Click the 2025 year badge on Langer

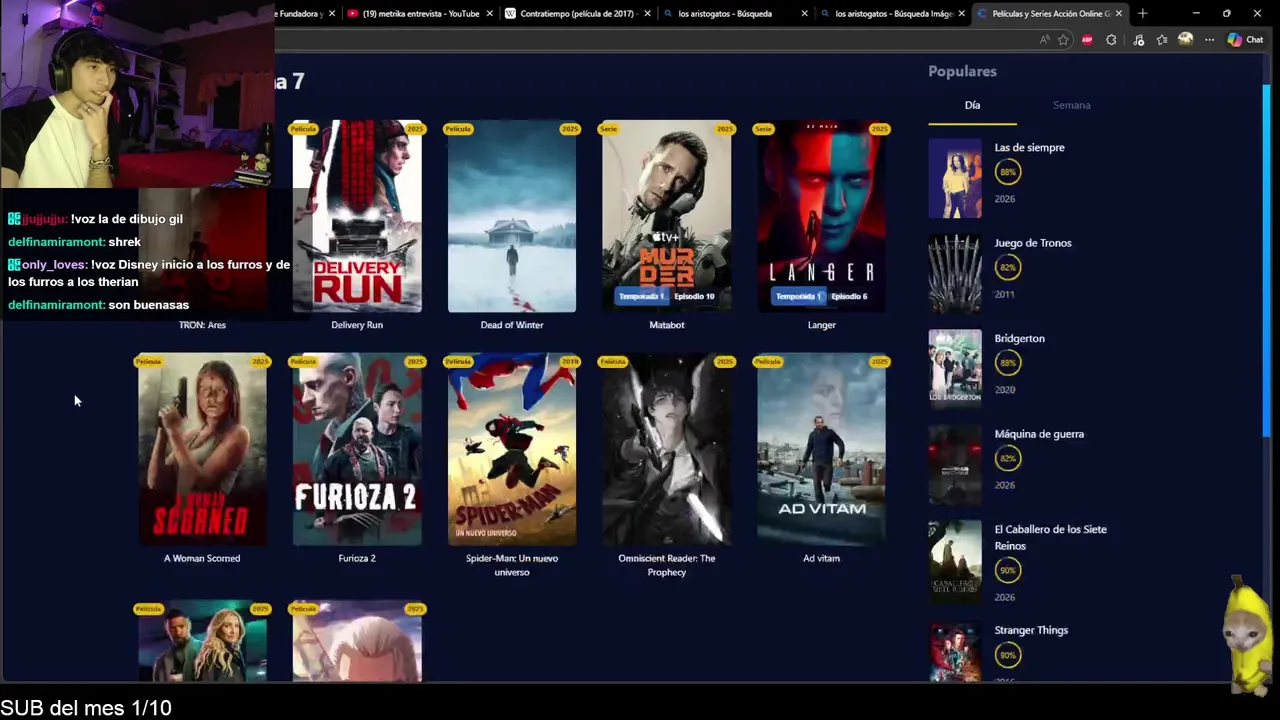coord(879,129)
